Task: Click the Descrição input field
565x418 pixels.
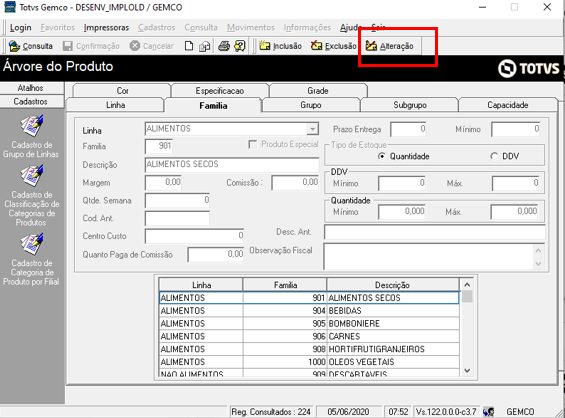Action: (232, 164)
